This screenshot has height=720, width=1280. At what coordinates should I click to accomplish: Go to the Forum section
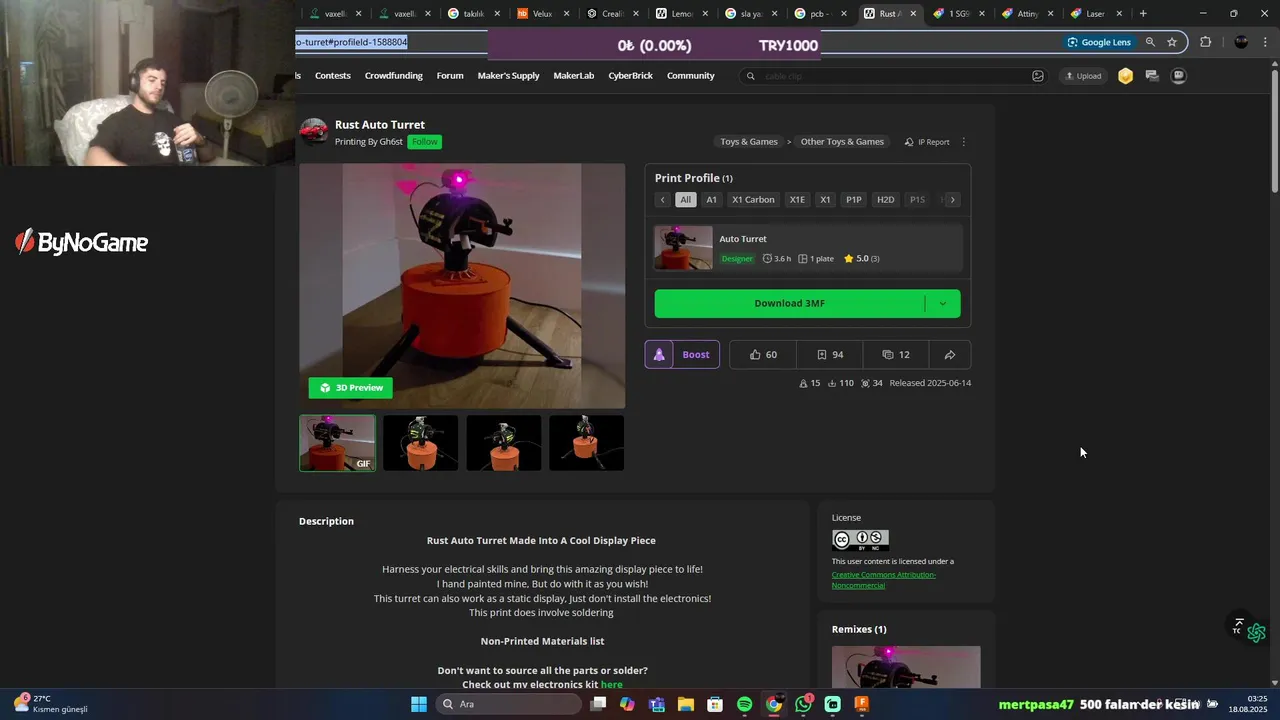point(450,76)
